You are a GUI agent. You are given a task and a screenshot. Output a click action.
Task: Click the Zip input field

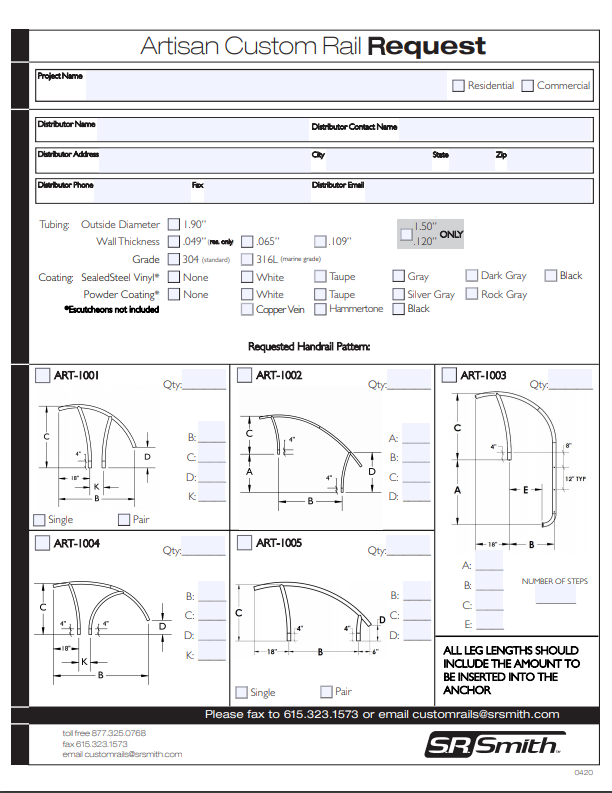(549, 157)
